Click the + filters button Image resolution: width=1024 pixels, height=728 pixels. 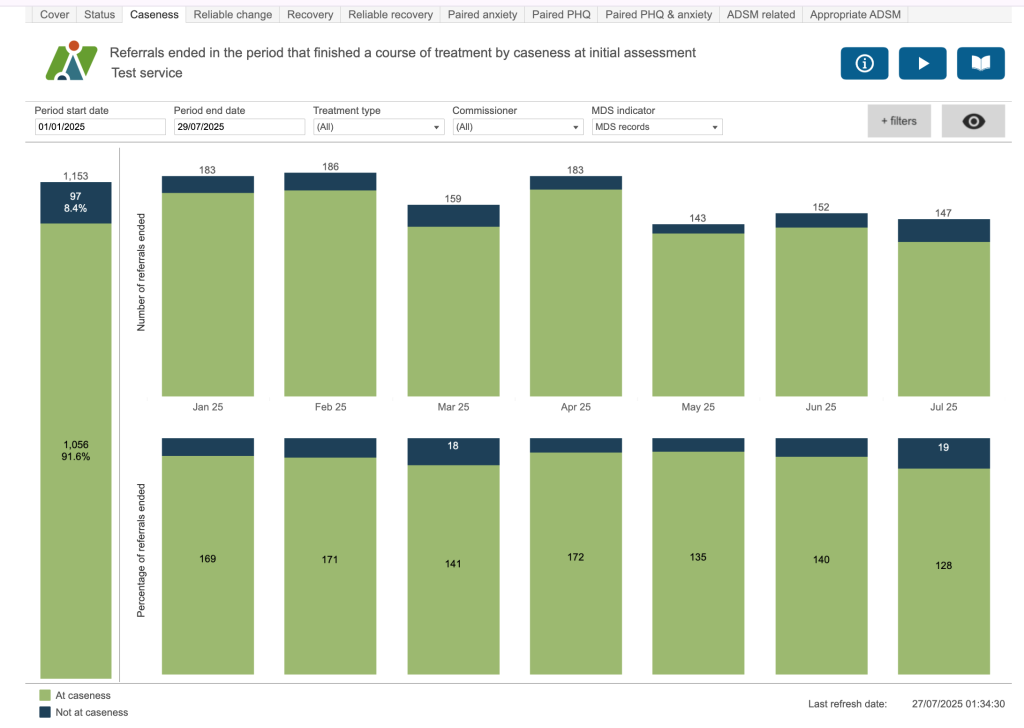pos(899,121)
